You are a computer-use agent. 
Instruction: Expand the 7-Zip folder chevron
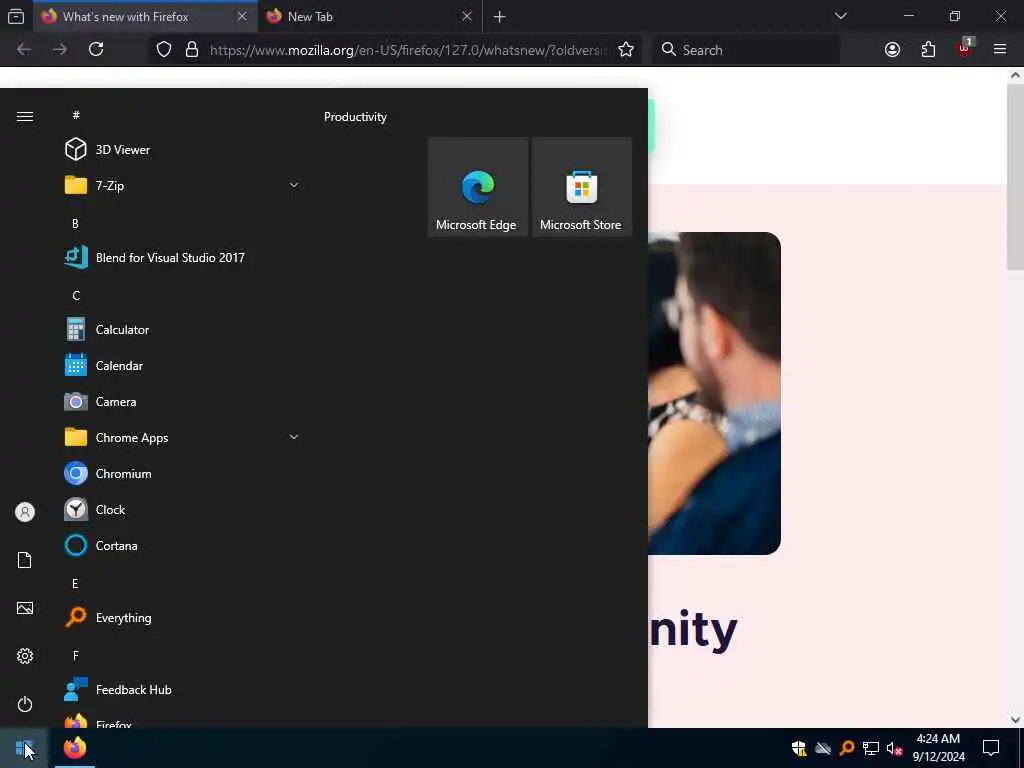click(x=294, y=185)
